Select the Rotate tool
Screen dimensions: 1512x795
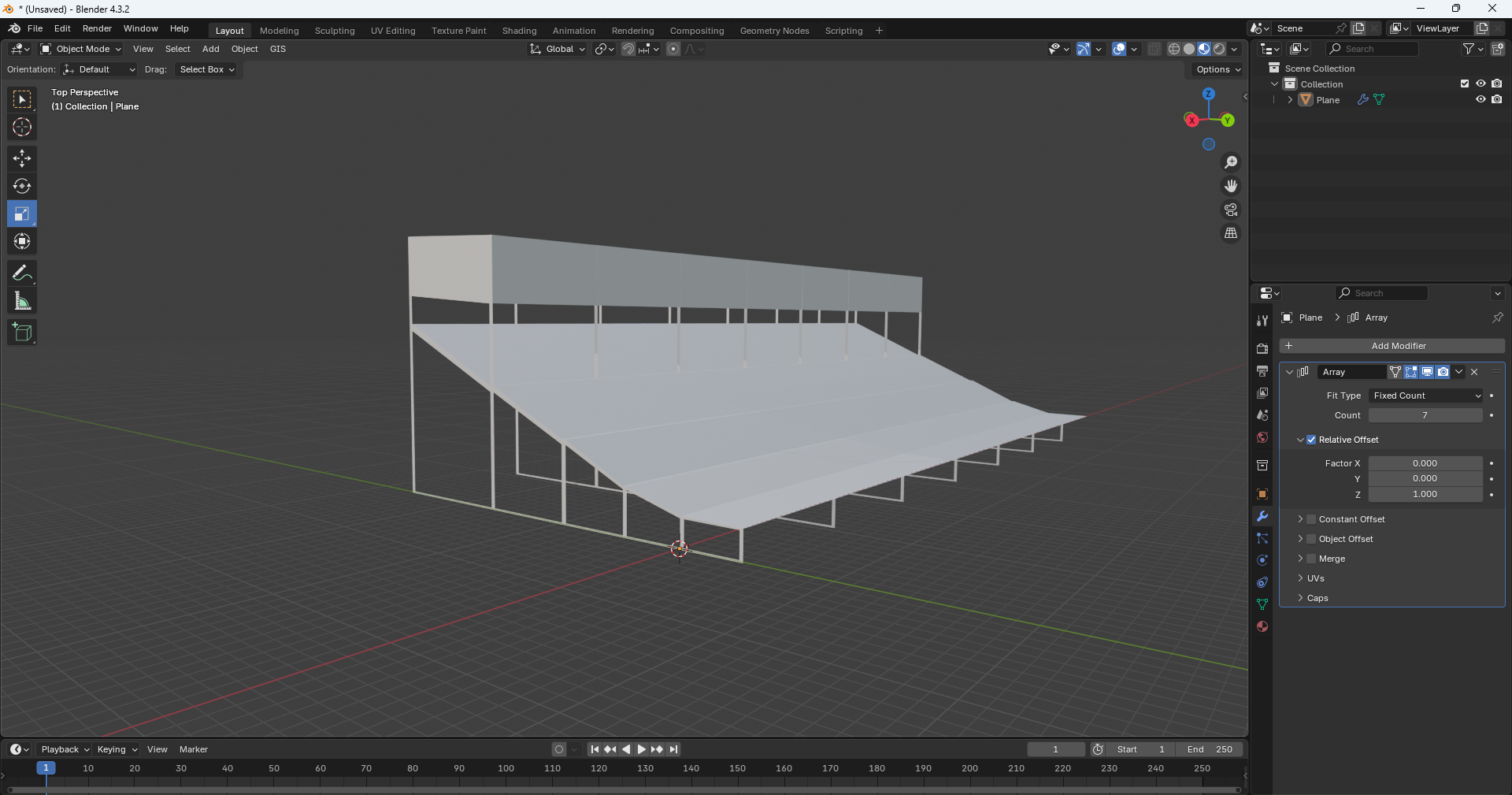[22, 186]
